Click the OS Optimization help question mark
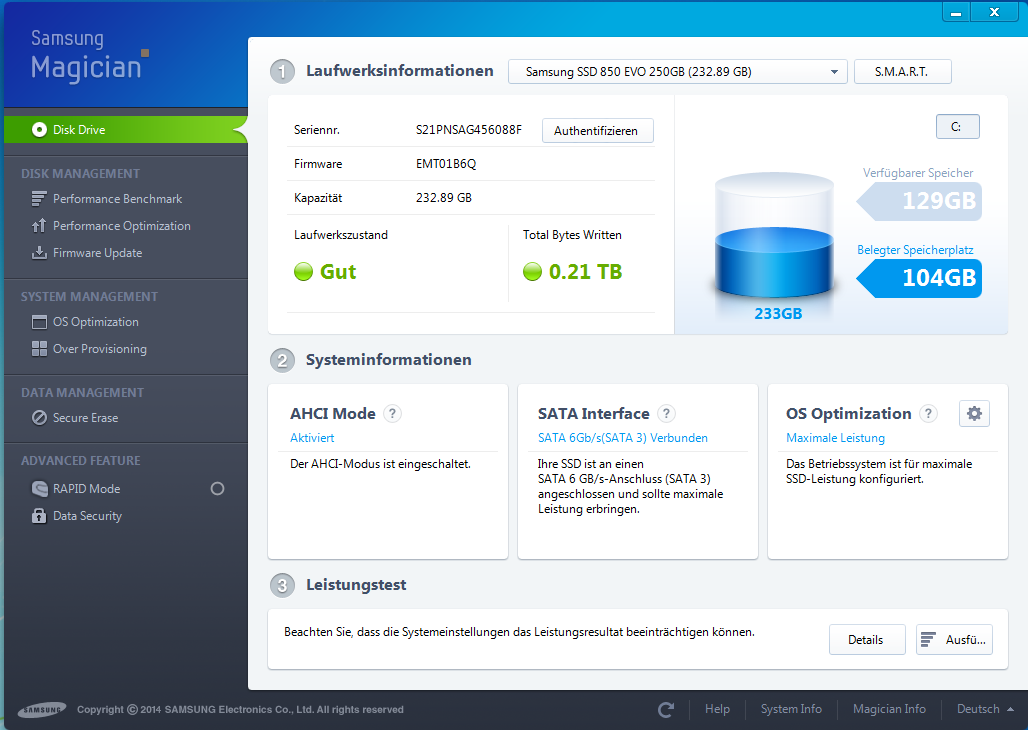Viewport: 1028px width, 730px height. [x=928, y=414]
